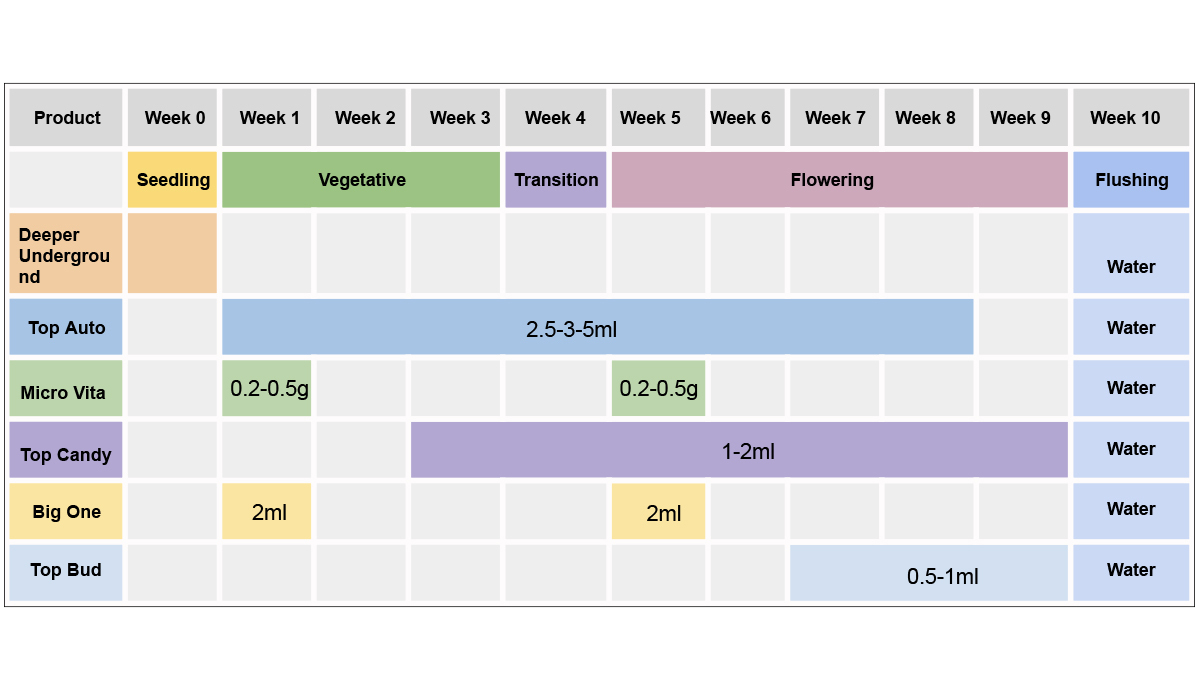
Task: Click the Micro Vita product label
Action: point(66,392)
